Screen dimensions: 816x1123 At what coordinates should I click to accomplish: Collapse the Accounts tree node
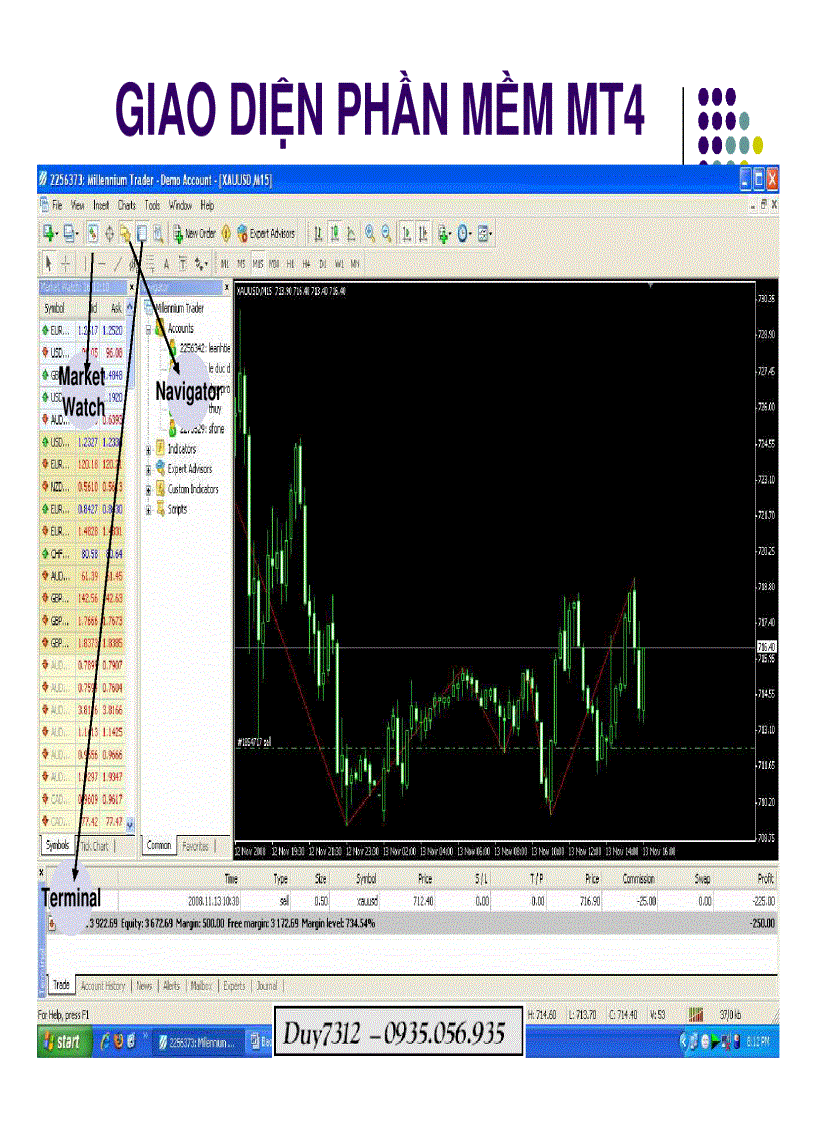[149, 328]
